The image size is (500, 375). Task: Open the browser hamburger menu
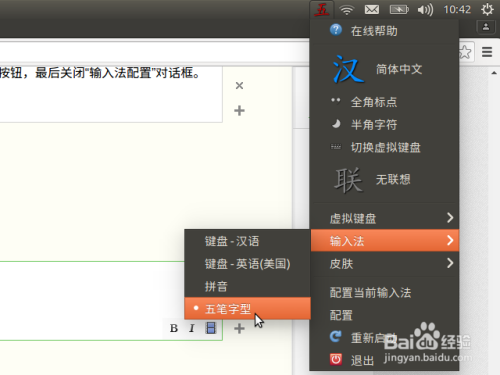[487, 52]
